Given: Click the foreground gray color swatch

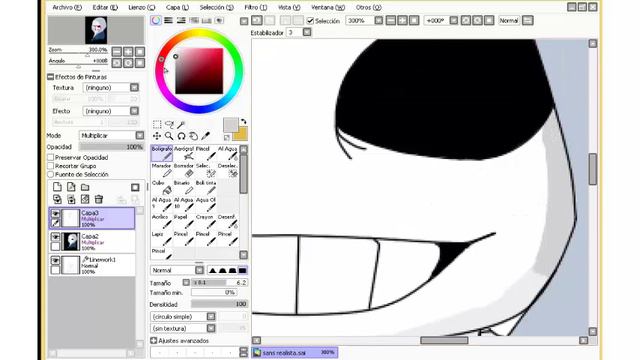Looking at the screenshot, I should [230, 125].
